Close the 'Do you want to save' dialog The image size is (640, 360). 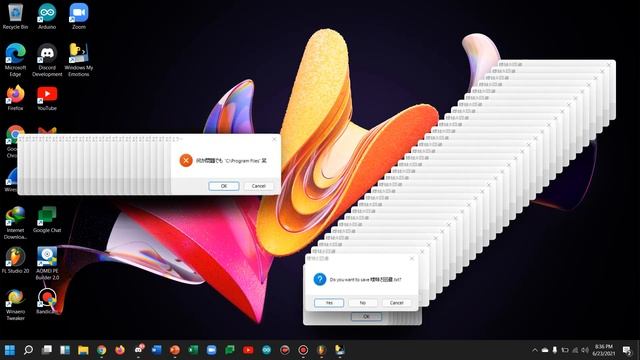click(412, 258)
